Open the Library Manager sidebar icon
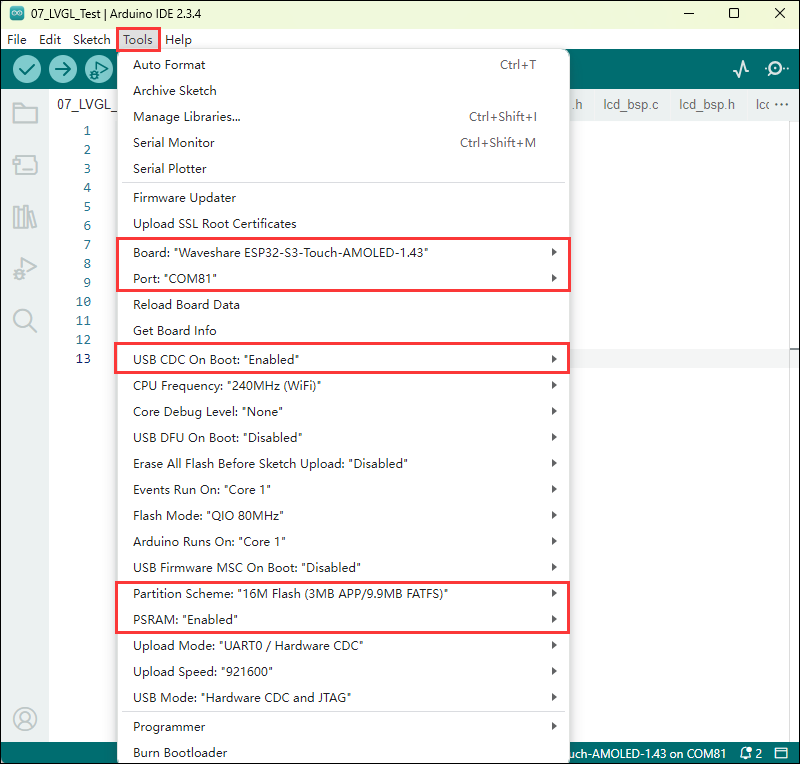Screen dimensions: 800x764 point(25,217)
